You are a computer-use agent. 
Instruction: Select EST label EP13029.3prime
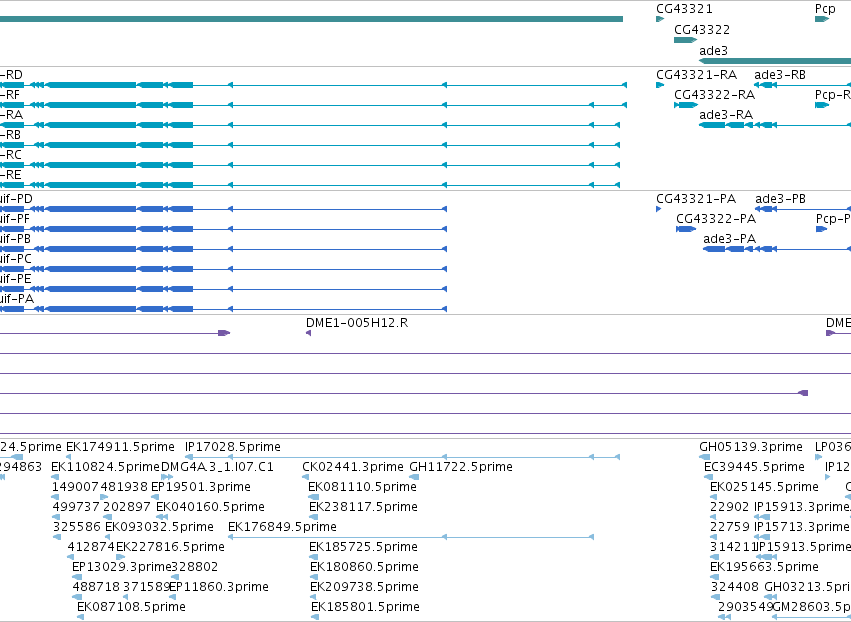[x=122, y=568]
